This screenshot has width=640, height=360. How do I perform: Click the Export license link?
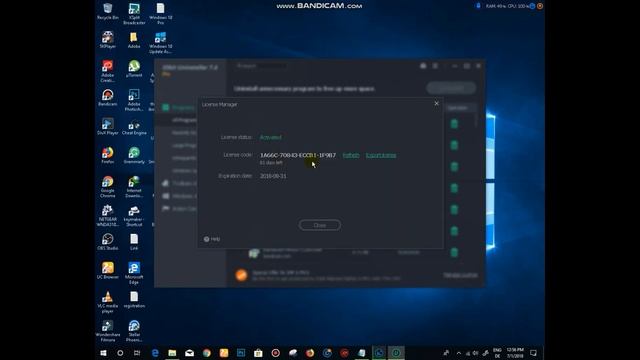coord(381,155)
